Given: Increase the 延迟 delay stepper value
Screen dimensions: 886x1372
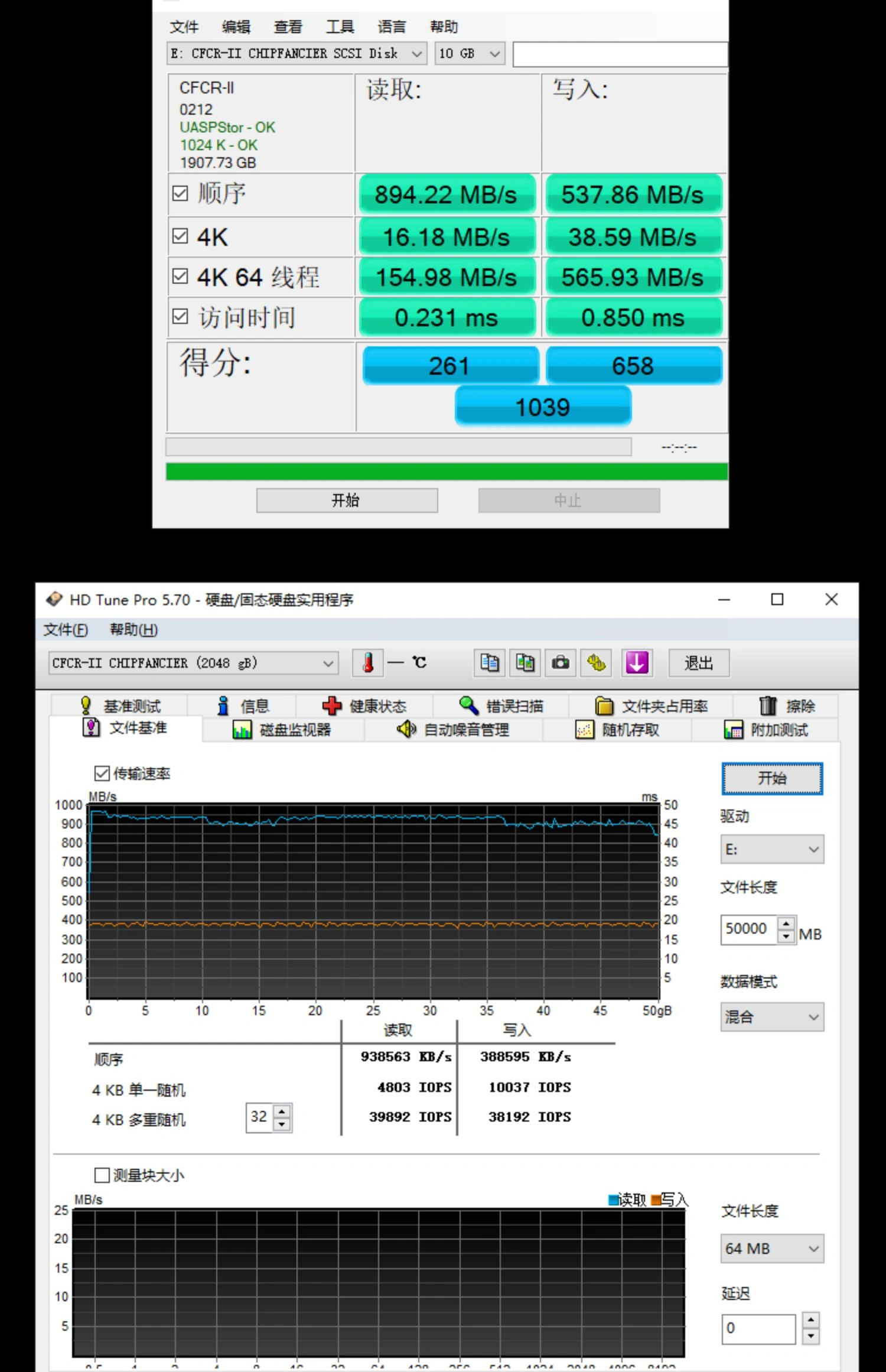Looking at the screenshot, I should point(811,1321).
